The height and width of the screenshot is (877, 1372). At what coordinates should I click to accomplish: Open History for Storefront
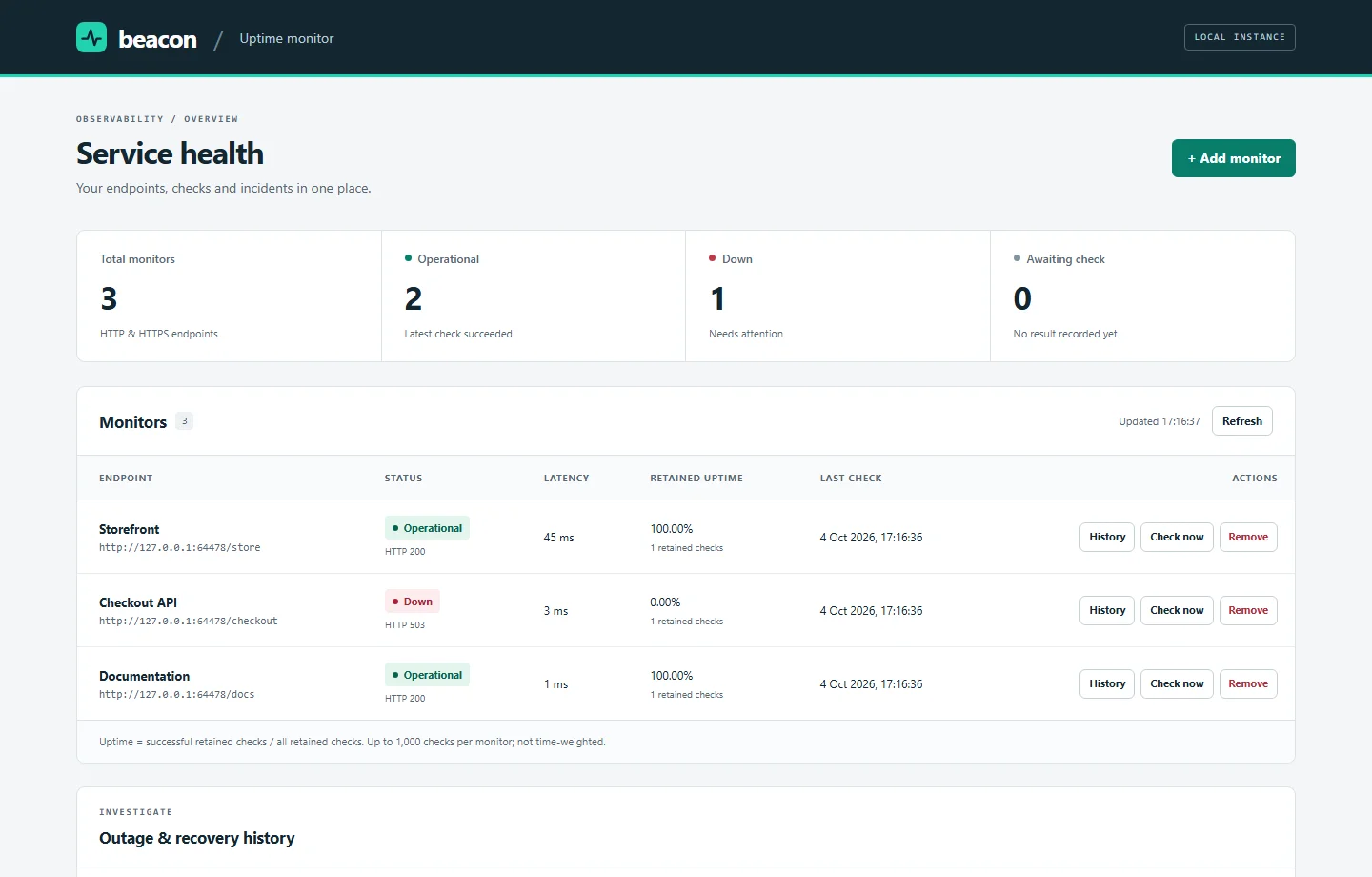(1107, 537)
